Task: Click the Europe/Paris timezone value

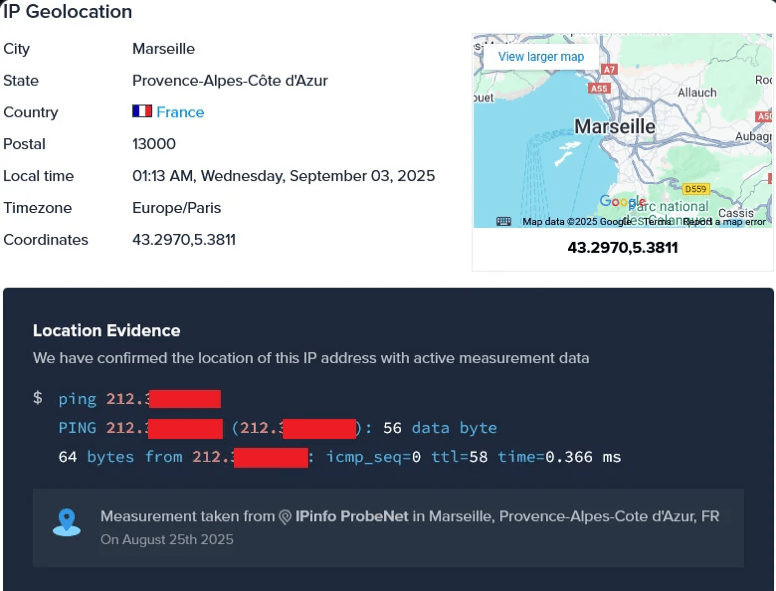Action: tap(177, 208)
